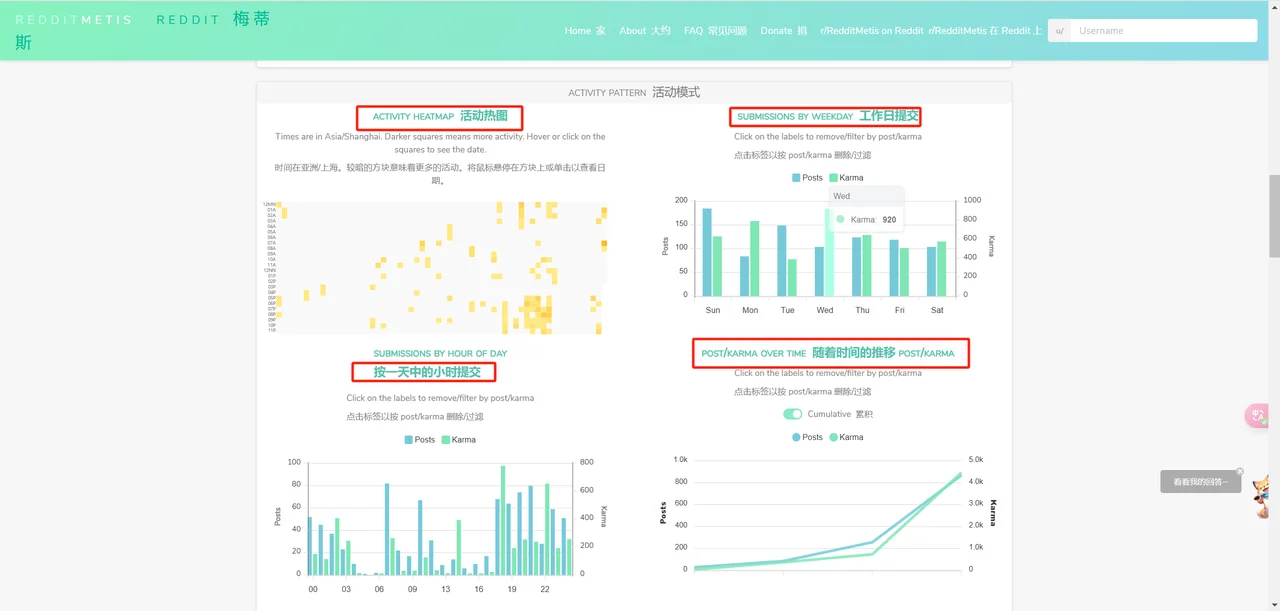
Task: Toggle Karma legend in hour-of-day chart
Action: pos(459,440)
